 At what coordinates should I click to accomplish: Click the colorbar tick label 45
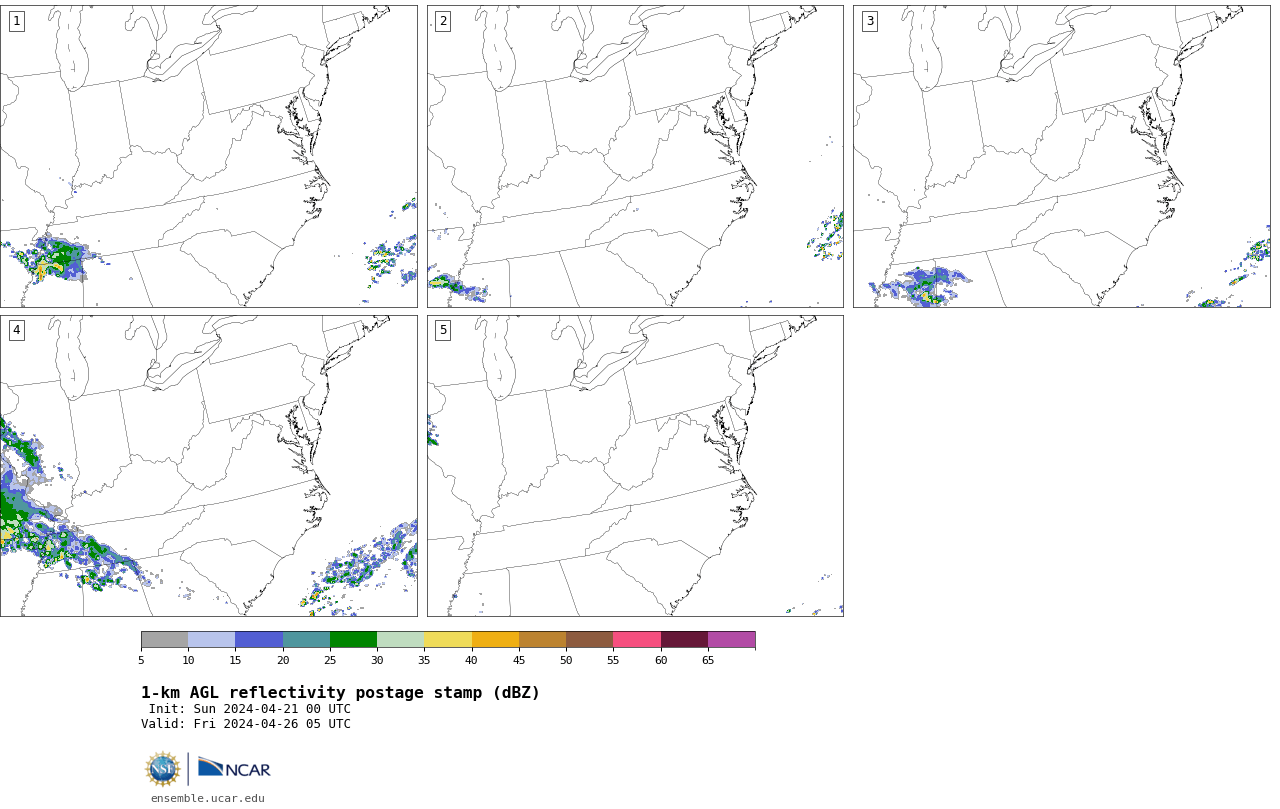(519, 660)
